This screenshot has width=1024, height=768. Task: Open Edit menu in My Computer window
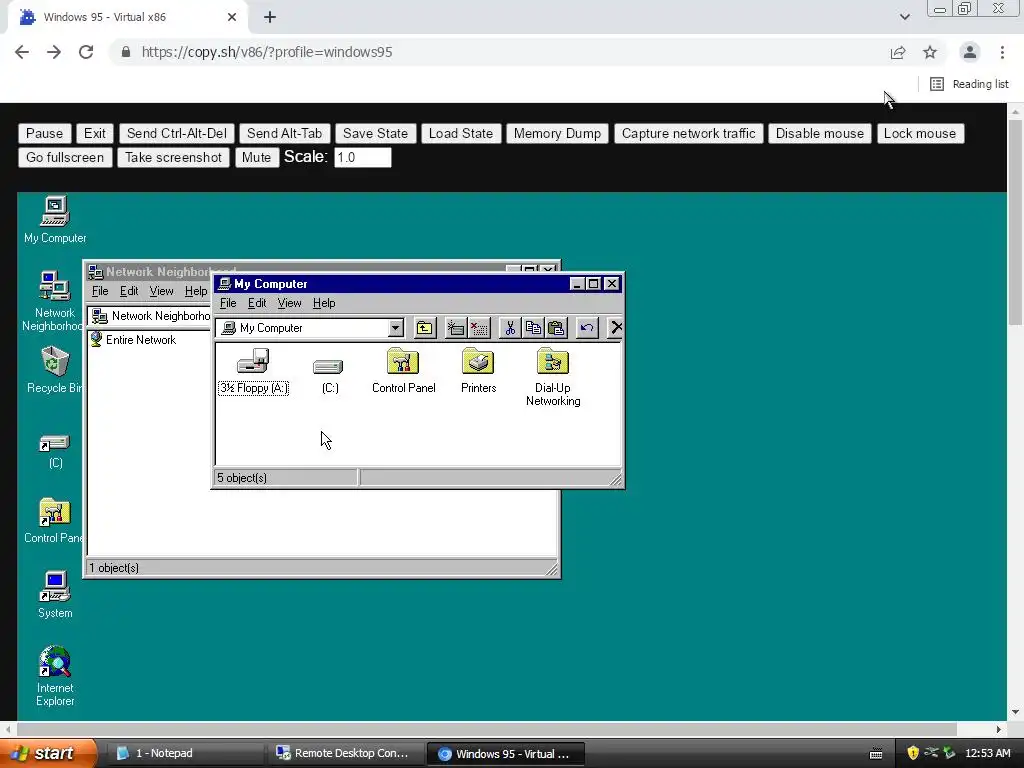click(x=257, y=303)
